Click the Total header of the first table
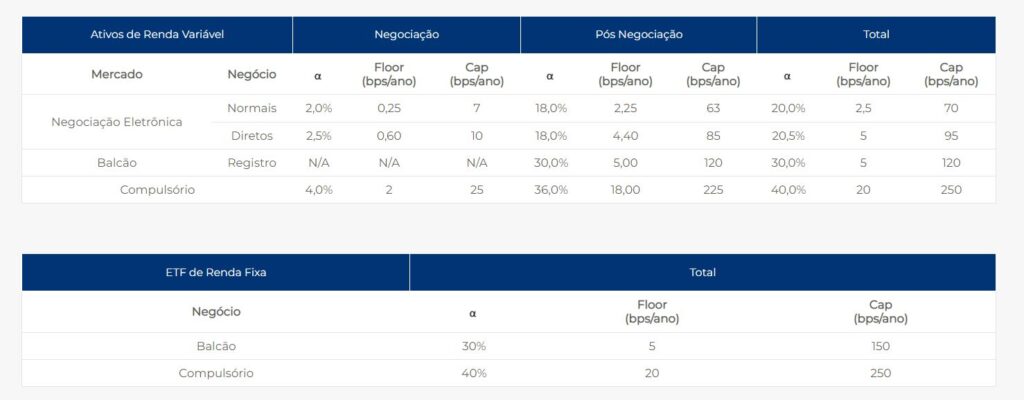The width and height of the screenshot is (1024, 400). [876, 35]
